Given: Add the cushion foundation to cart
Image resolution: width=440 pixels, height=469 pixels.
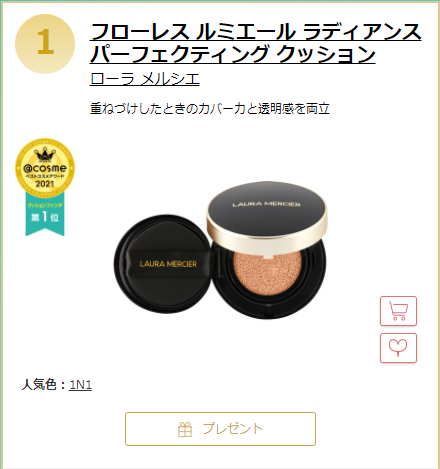Looking at the screenshot, I should pos(398,311).
